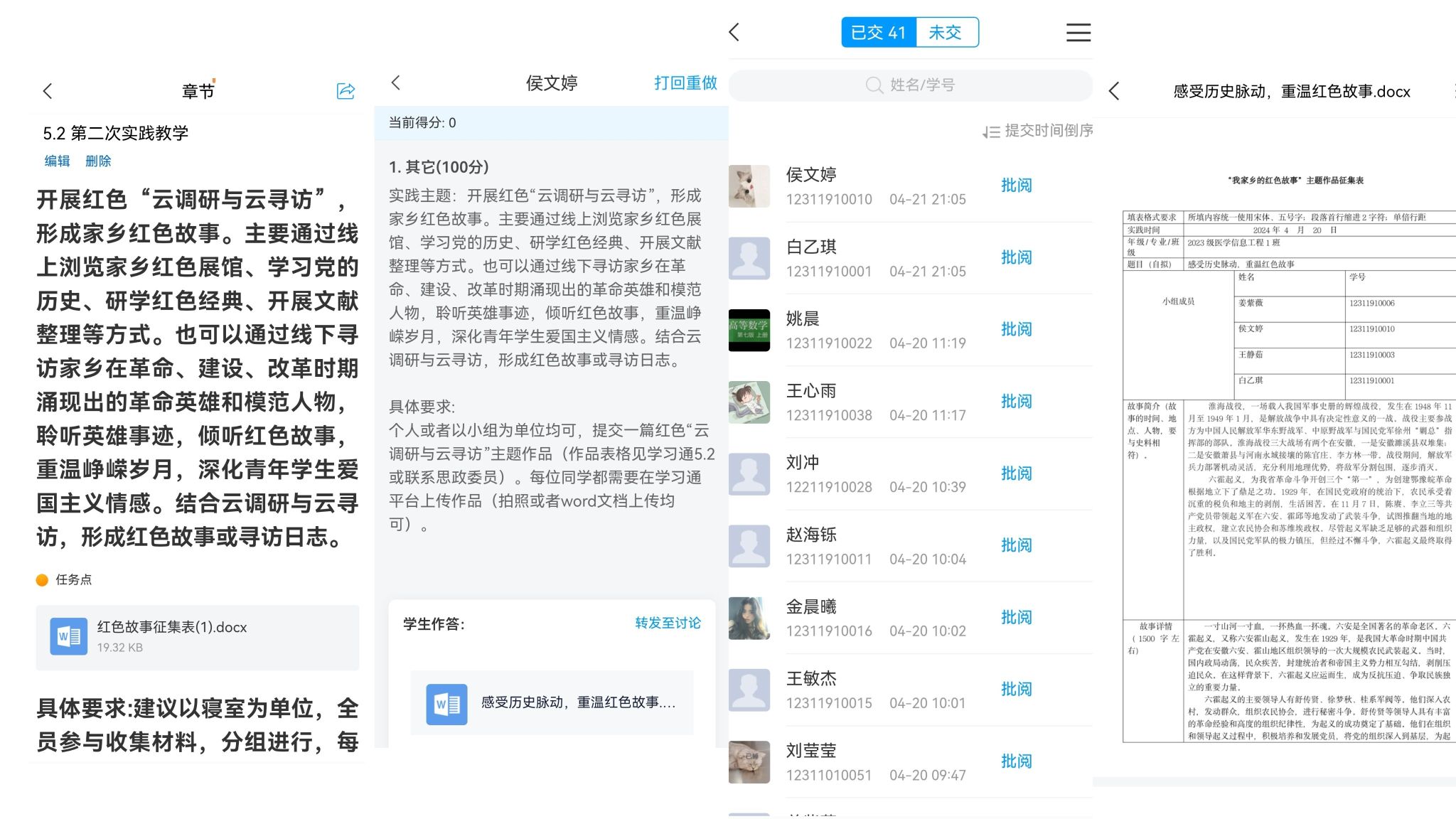
Task: Open 红色故事征集表(1).docx Word file
Action: (x=197, y=637)
